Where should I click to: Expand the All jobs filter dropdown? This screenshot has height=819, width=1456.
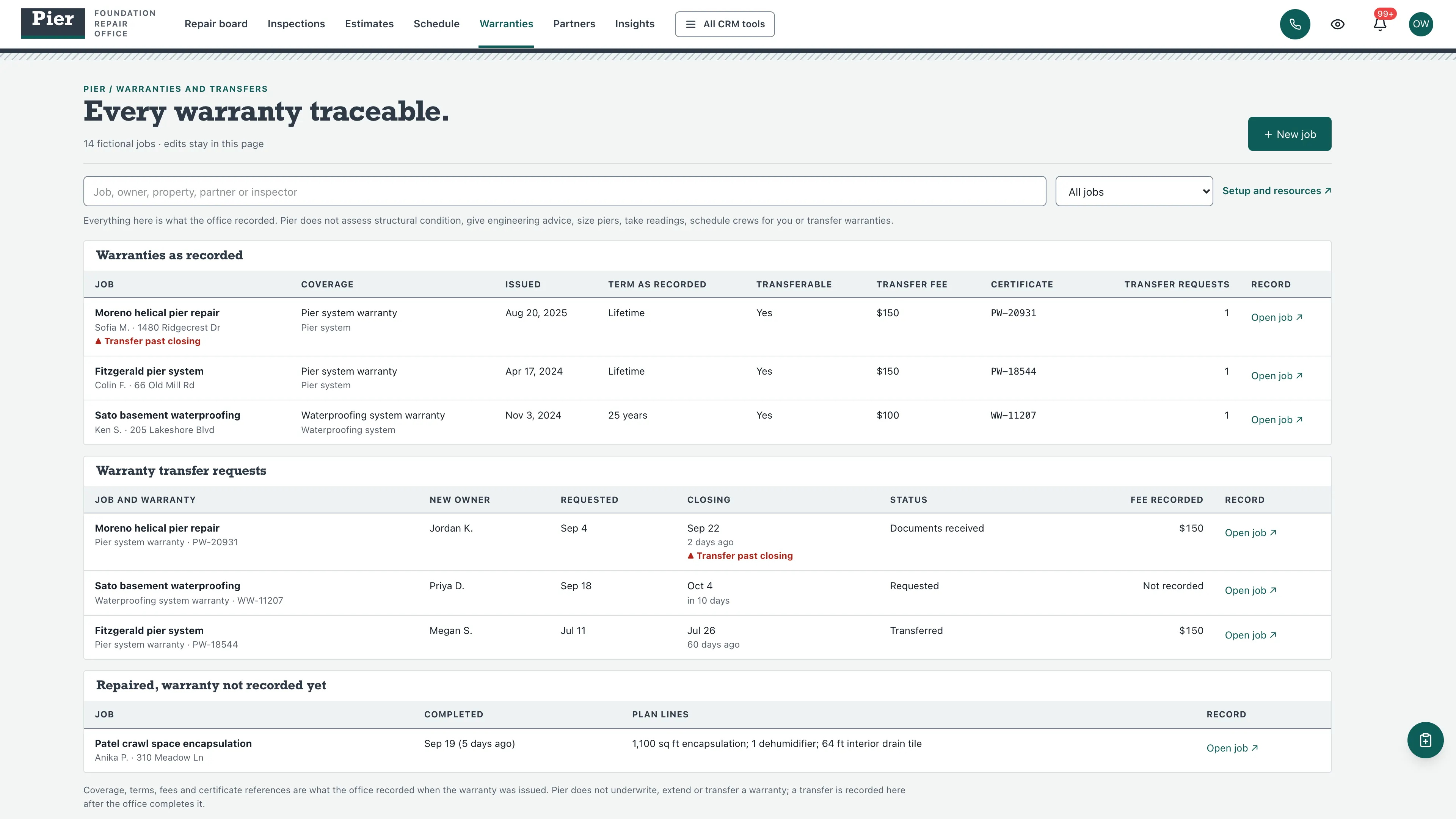[x=1134, y=191]
